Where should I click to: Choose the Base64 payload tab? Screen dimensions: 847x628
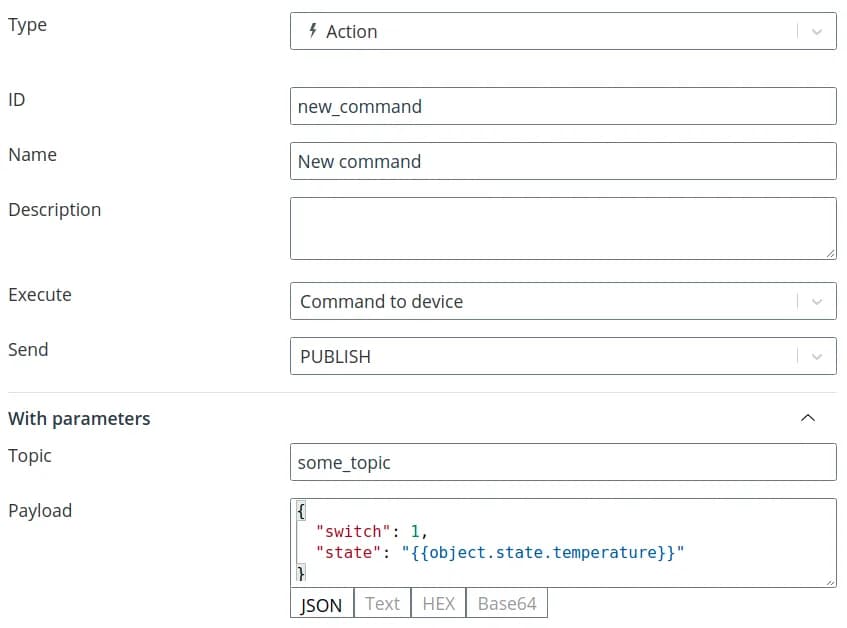click(507, 604)
